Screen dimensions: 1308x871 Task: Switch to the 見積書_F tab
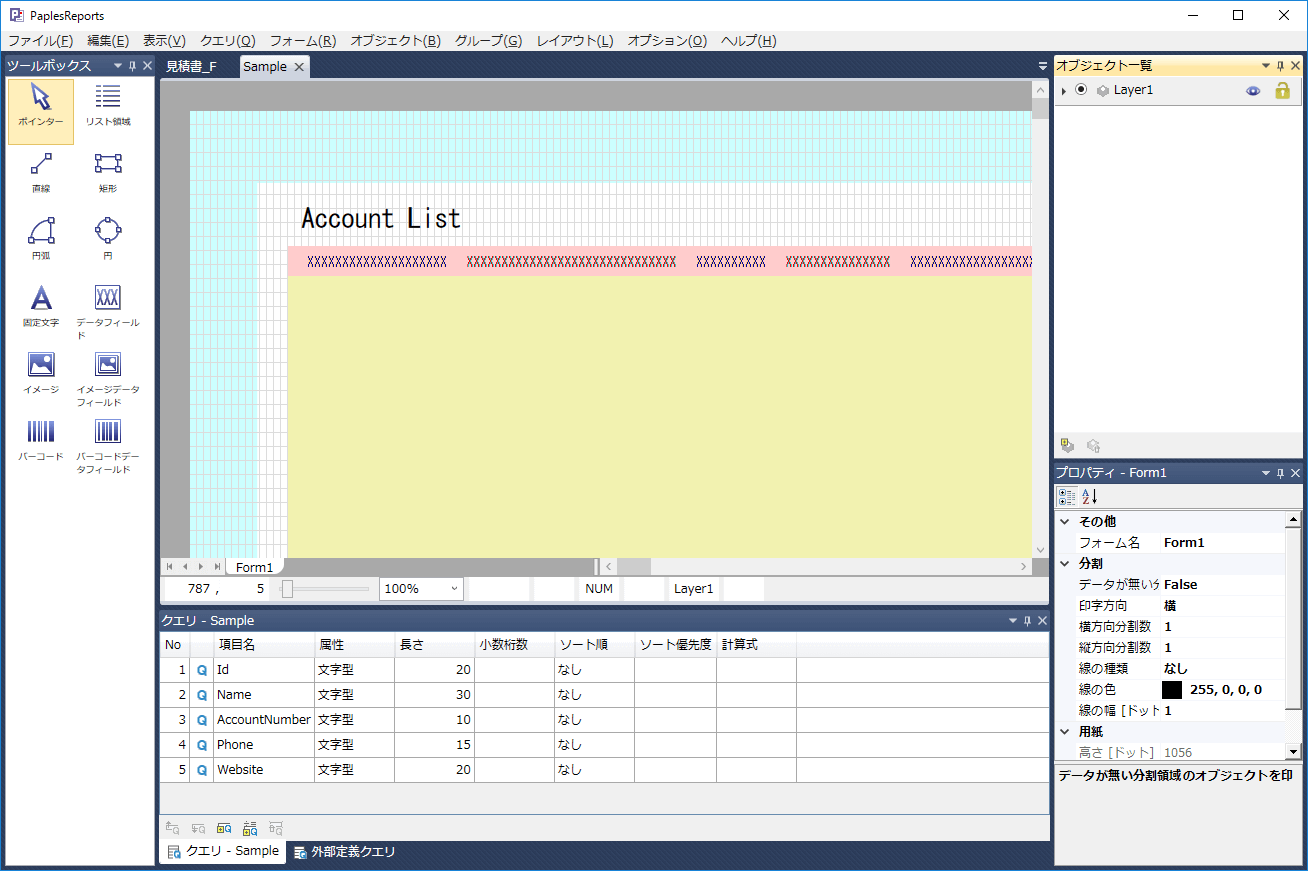pyautogui.click(x=191, y=67)
